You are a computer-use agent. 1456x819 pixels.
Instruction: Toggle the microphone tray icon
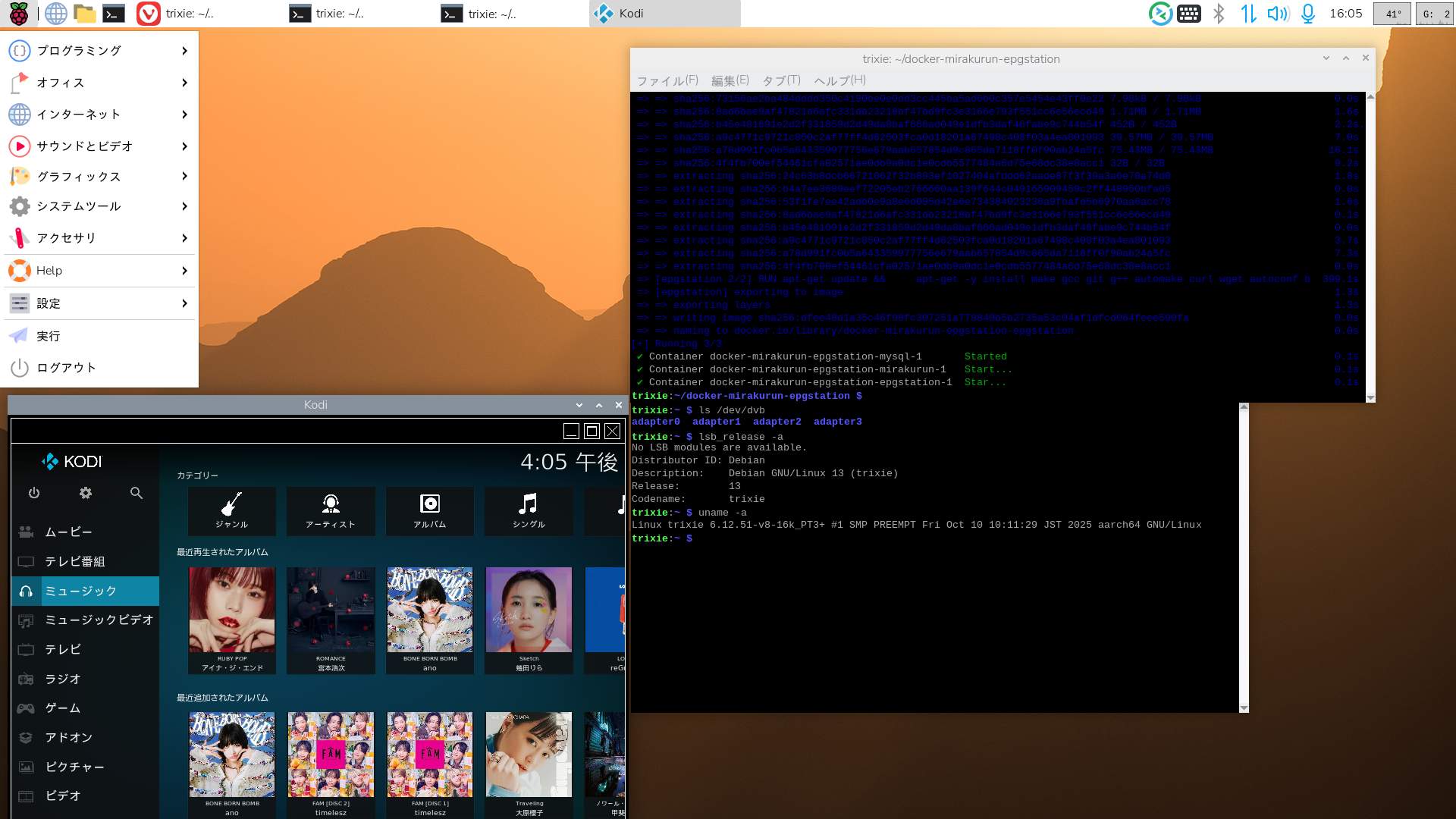tap(1308, 14)
